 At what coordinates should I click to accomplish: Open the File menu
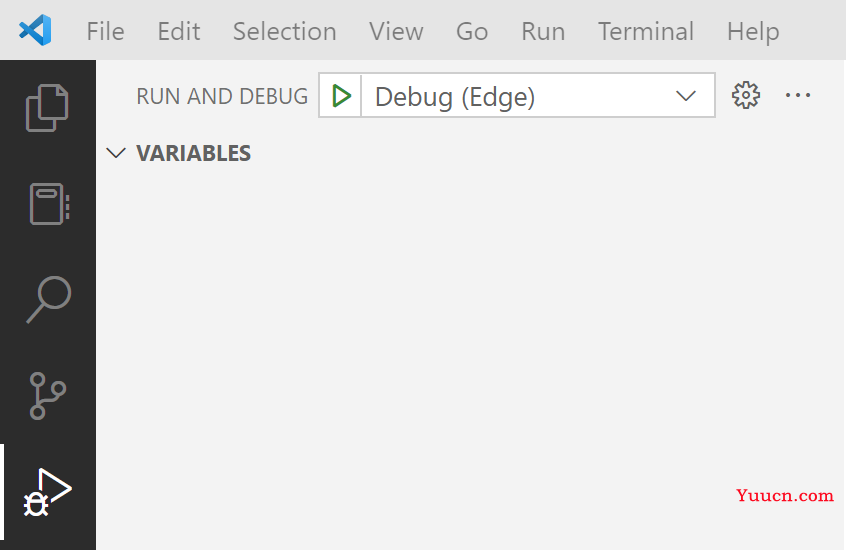pos(105,31)
